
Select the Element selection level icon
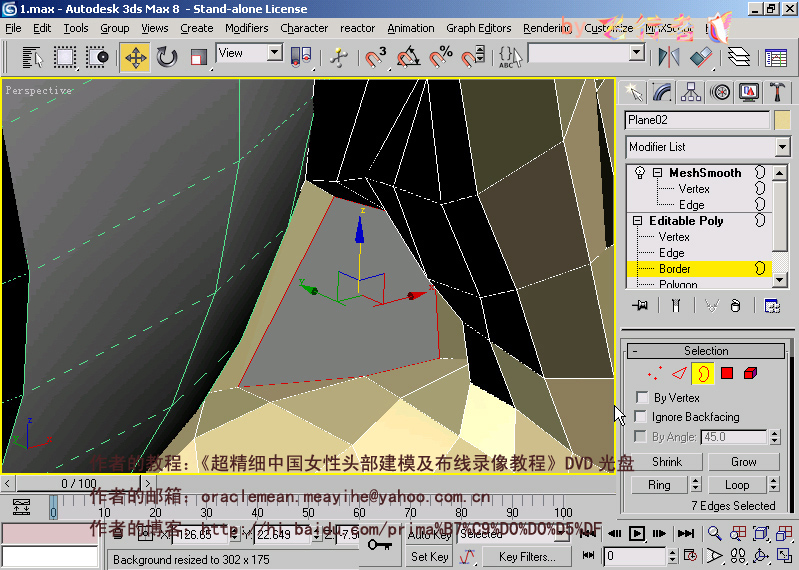tap(751, 373)
